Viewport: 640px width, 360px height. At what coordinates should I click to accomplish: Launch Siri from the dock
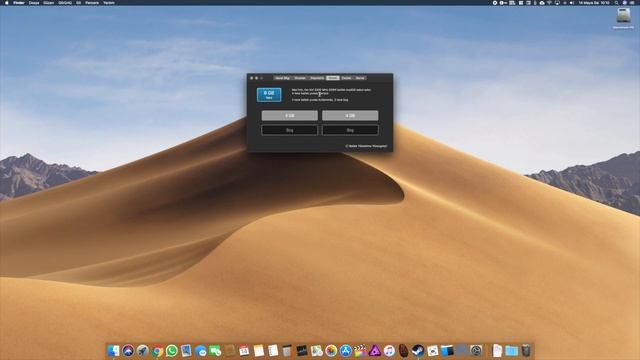tap(128, 351)
